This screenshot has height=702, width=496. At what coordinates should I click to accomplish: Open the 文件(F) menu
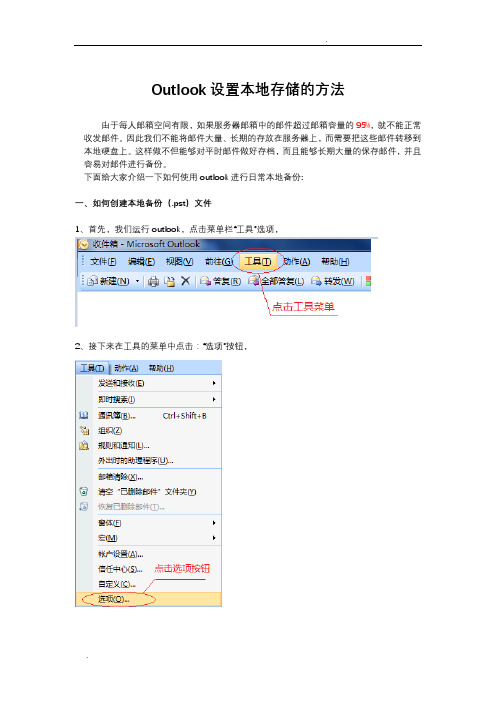click(x=103, y=261)
